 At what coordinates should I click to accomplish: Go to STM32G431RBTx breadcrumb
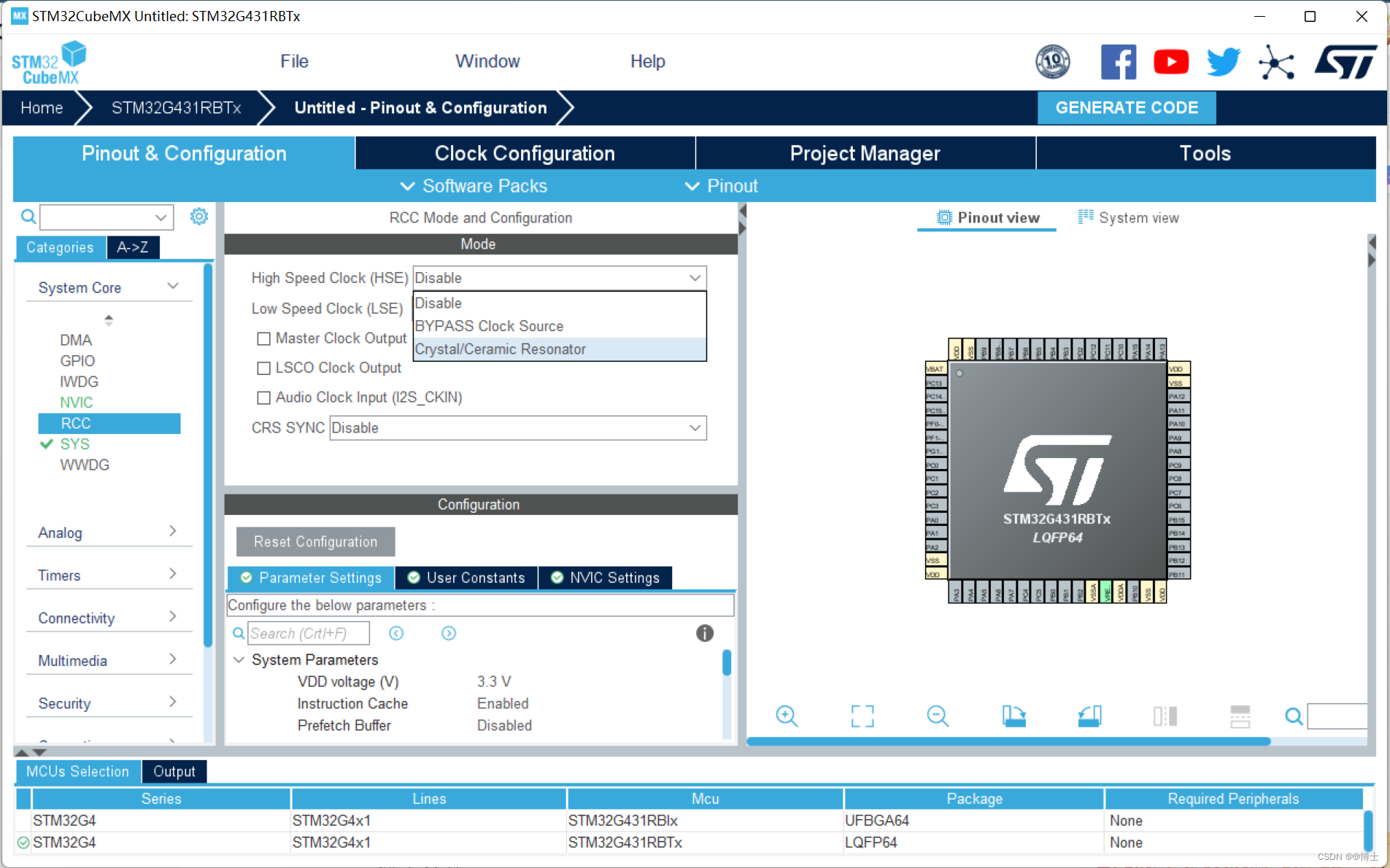(176, 108)
